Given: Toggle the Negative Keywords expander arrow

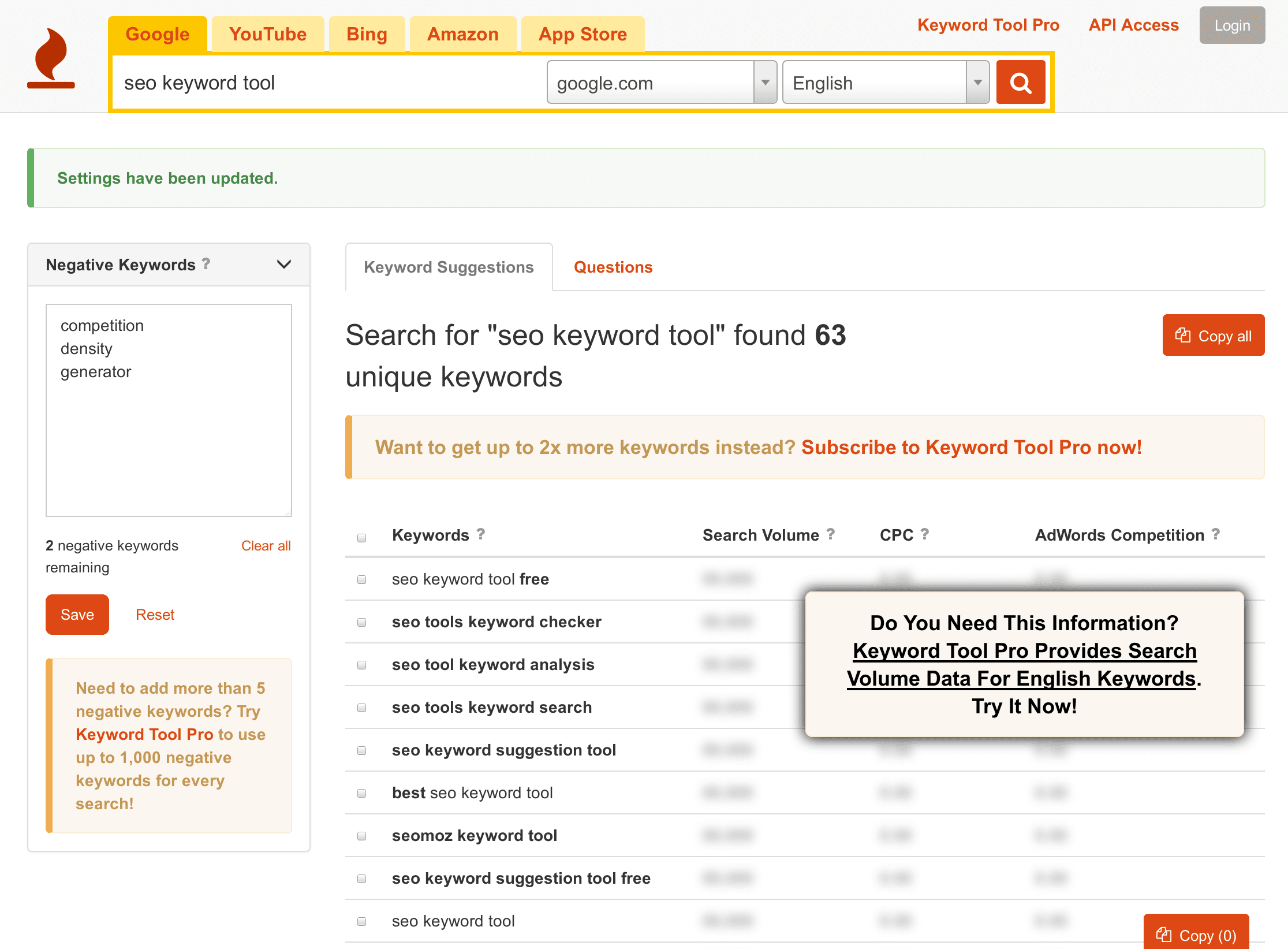Looking at the screenshot, I should [284, 264].
